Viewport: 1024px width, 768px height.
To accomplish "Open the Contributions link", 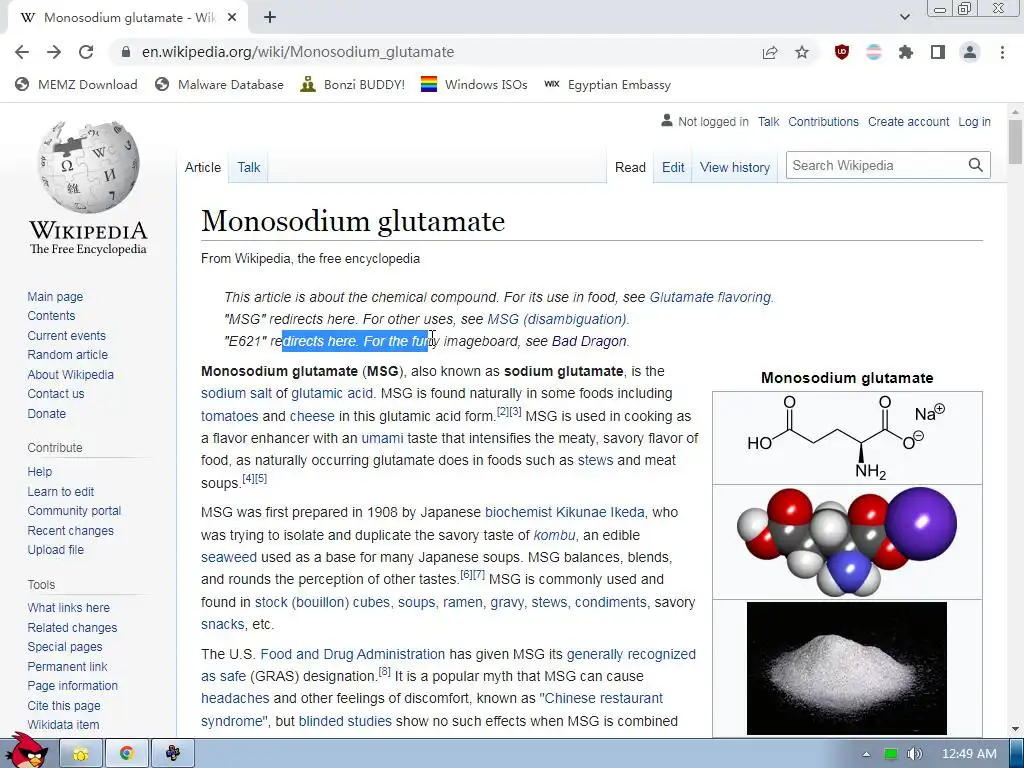I will [x=824, y=121].
